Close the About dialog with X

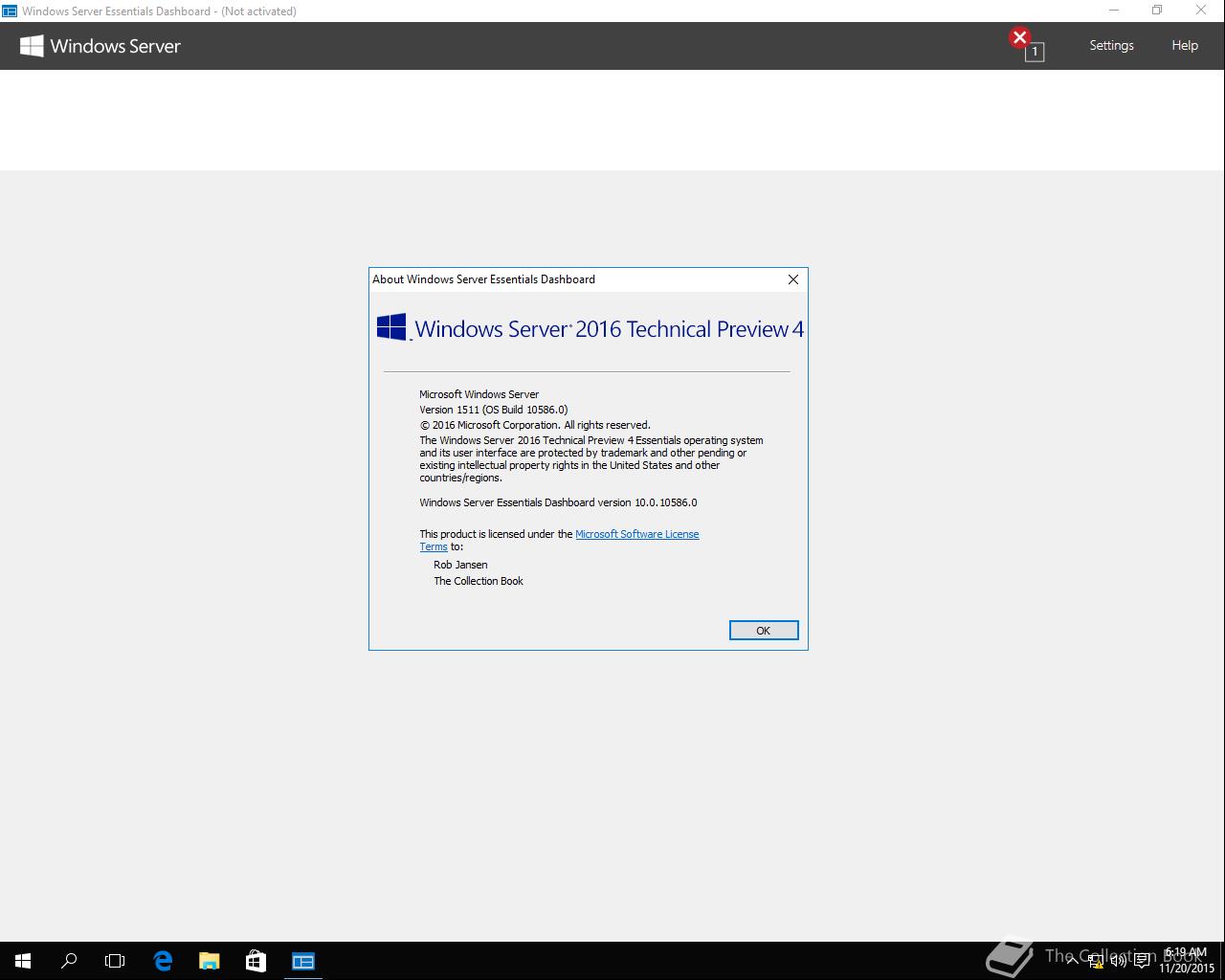click(x=792, y=279)
